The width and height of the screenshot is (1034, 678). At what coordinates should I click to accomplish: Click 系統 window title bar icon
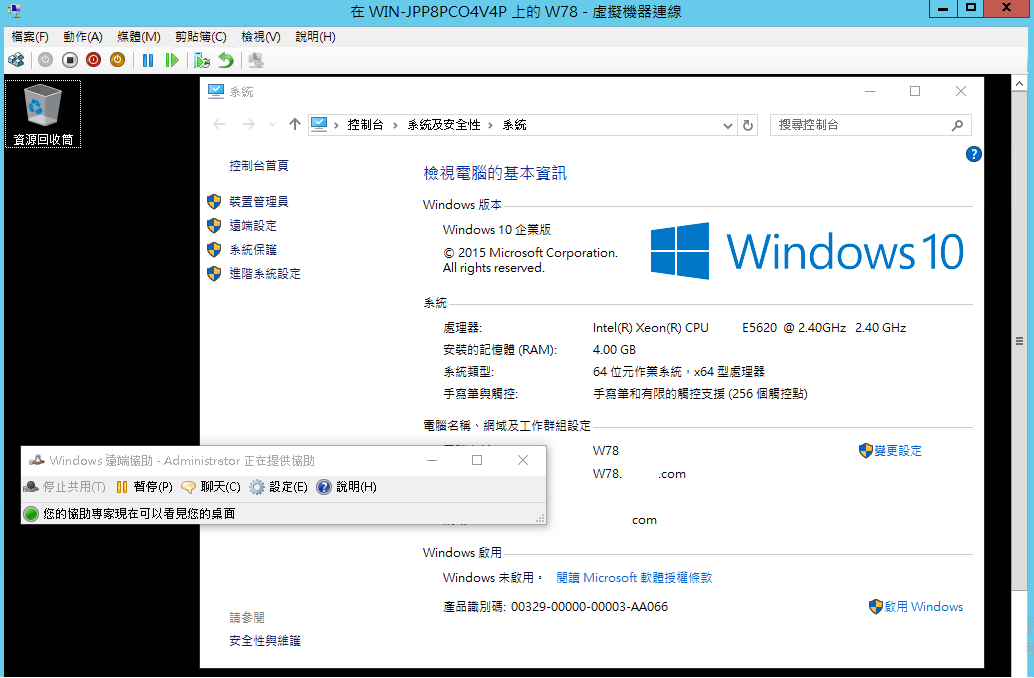[x=216, y=91]
